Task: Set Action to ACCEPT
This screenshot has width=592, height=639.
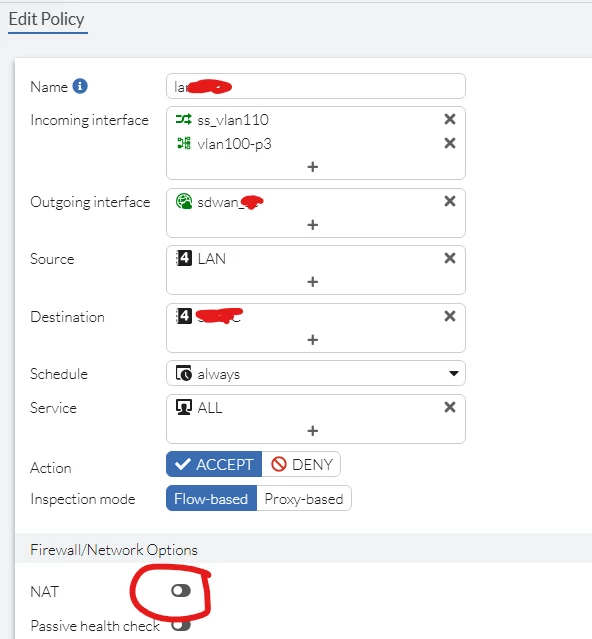Action: (214, 464)
